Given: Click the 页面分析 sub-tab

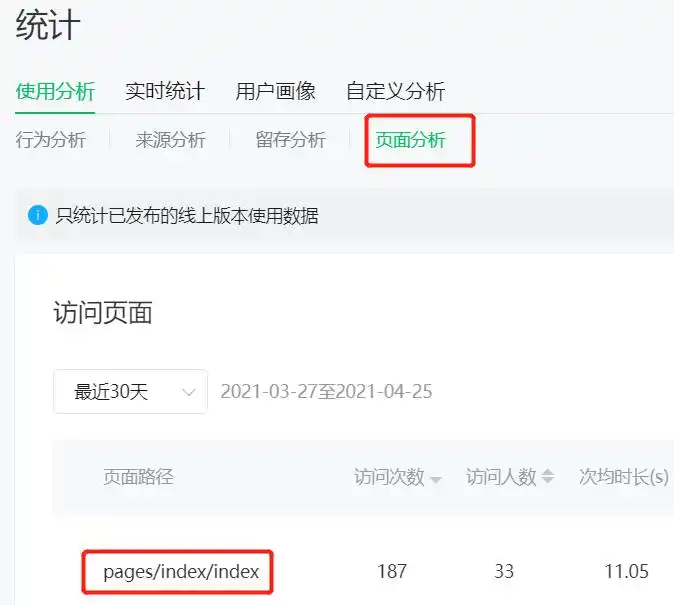Looking at the screenshot, I should (411, 140).
